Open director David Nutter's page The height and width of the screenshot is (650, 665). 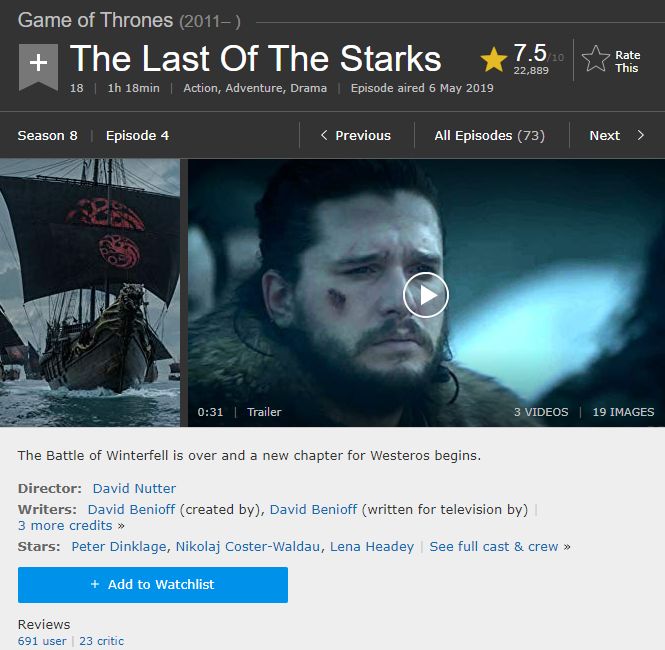(x=134, y=488)
